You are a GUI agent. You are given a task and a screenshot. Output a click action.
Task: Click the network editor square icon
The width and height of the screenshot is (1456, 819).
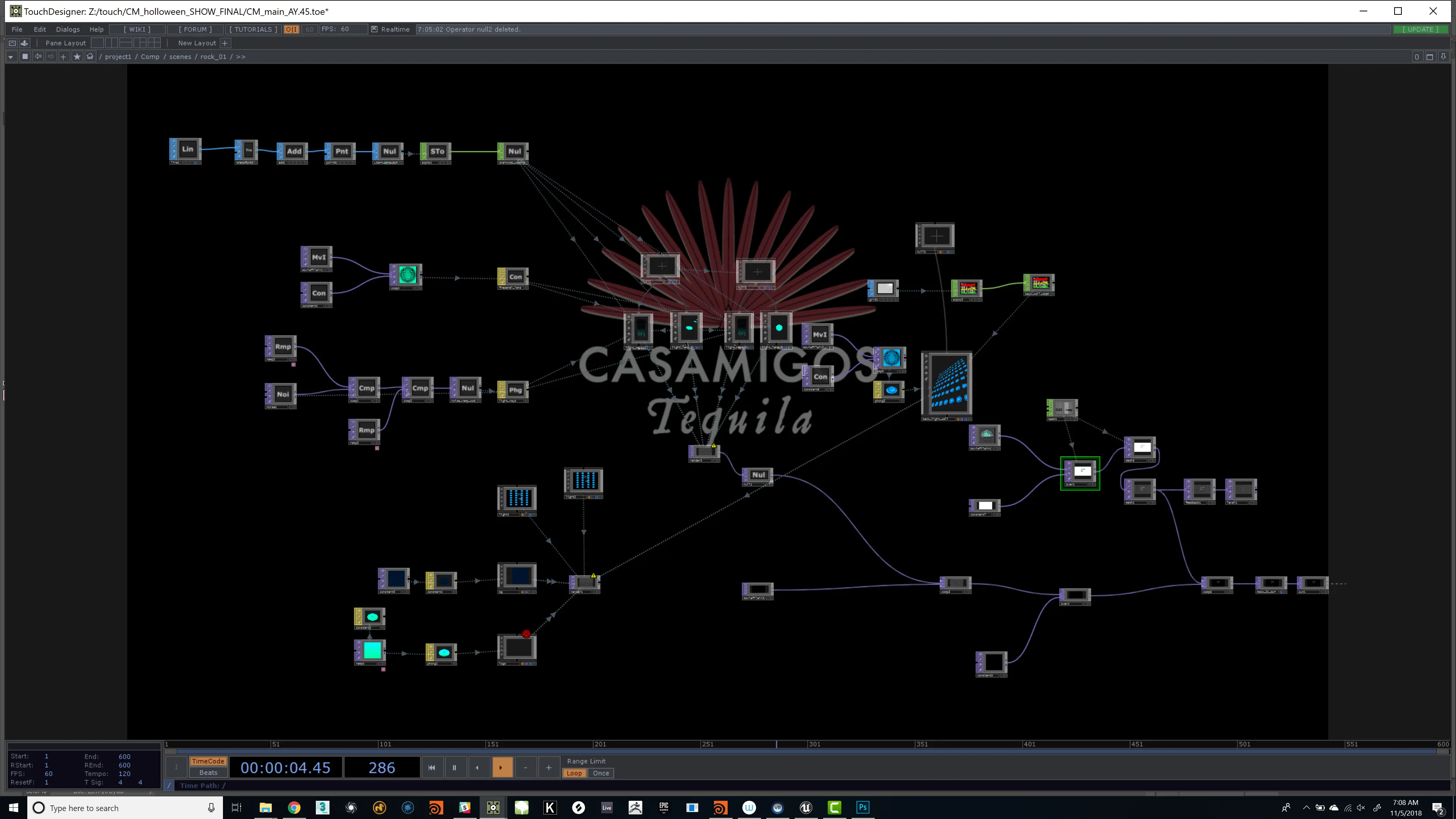click(x=24, y=56)
